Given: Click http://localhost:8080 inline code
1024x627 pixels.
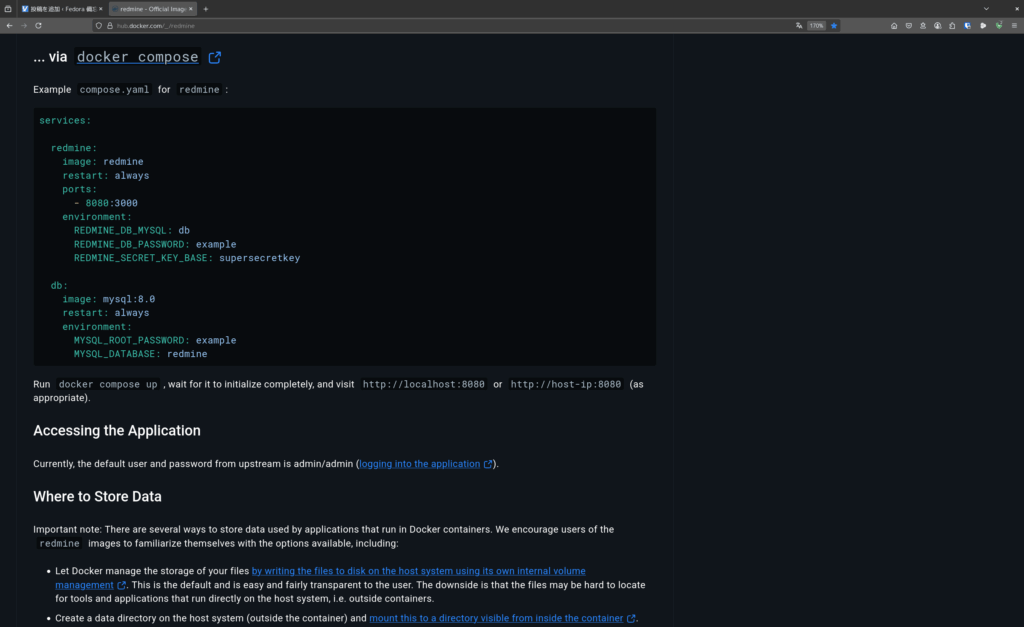Looking at the screenshot, I should pos(424,384).
